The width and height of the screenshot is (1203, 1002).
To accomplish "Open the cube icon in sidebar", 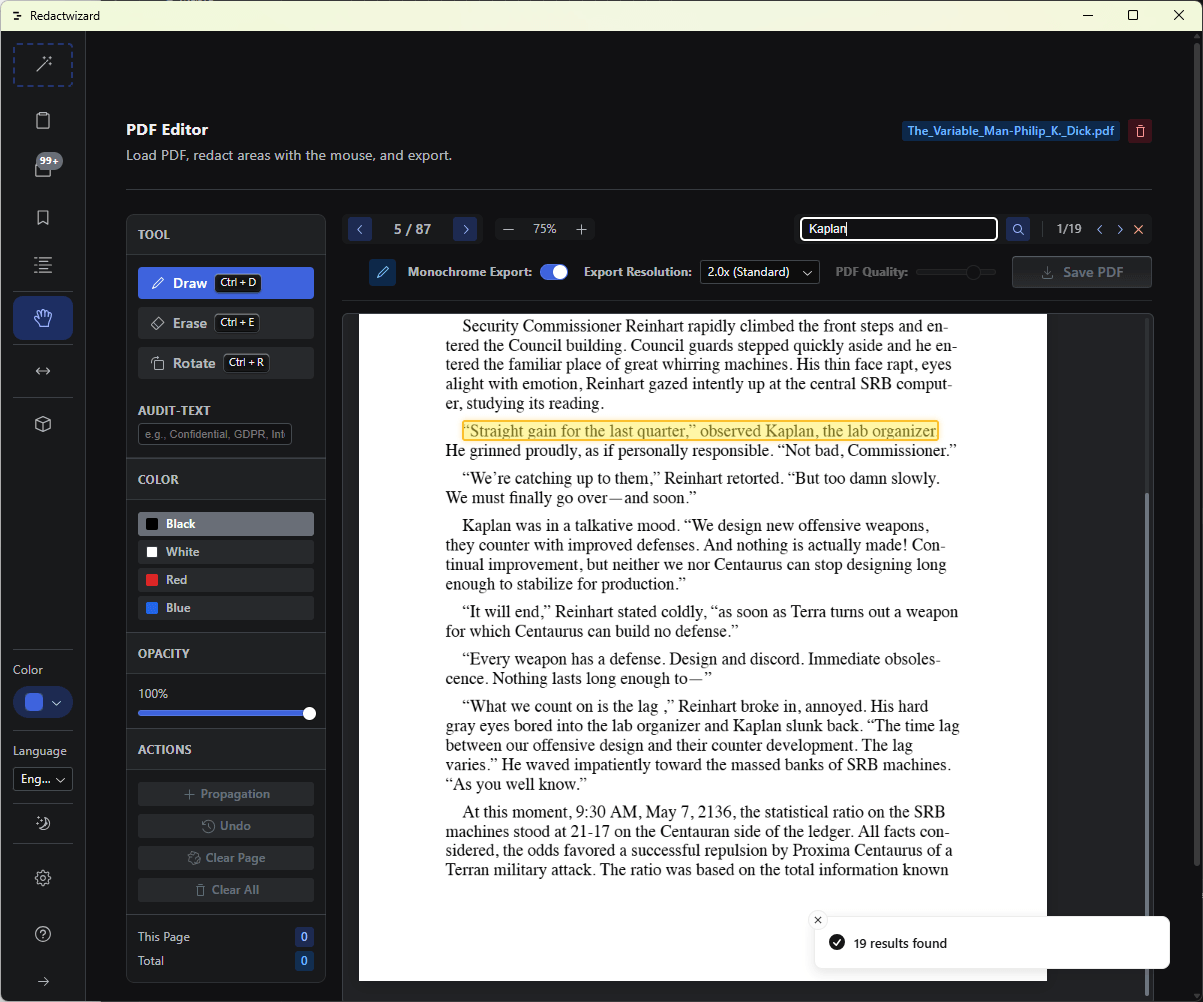I will pos(43,424).
